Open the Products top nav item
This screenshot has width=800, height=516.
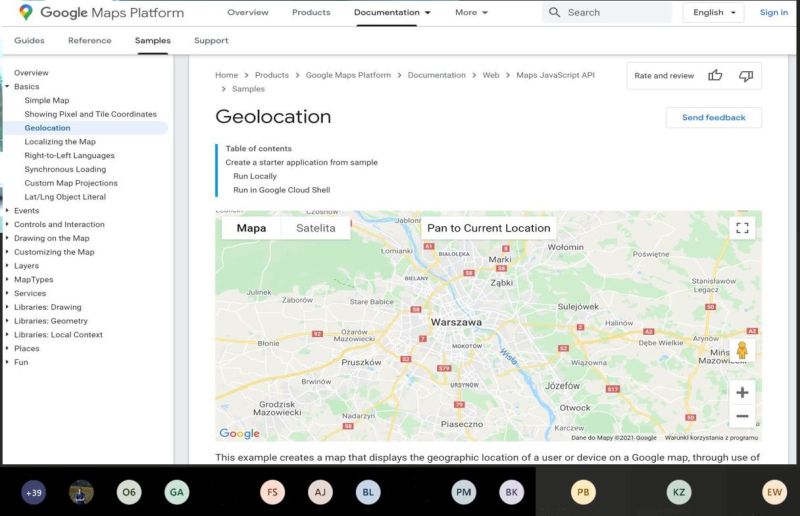[311, 12]
